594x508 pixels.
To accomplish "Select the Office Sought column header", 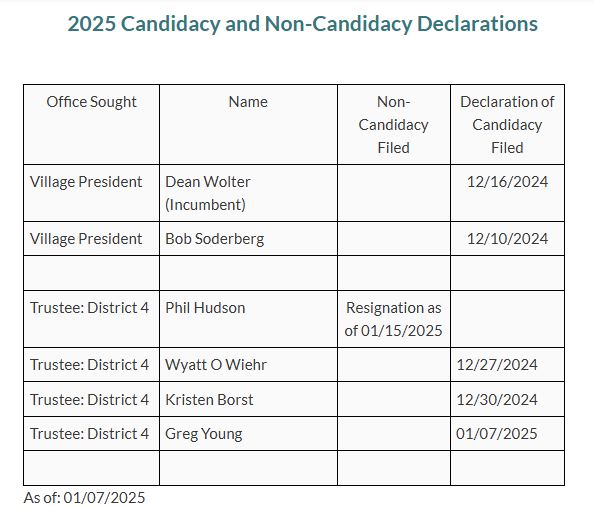I will (x=91, y=125).
